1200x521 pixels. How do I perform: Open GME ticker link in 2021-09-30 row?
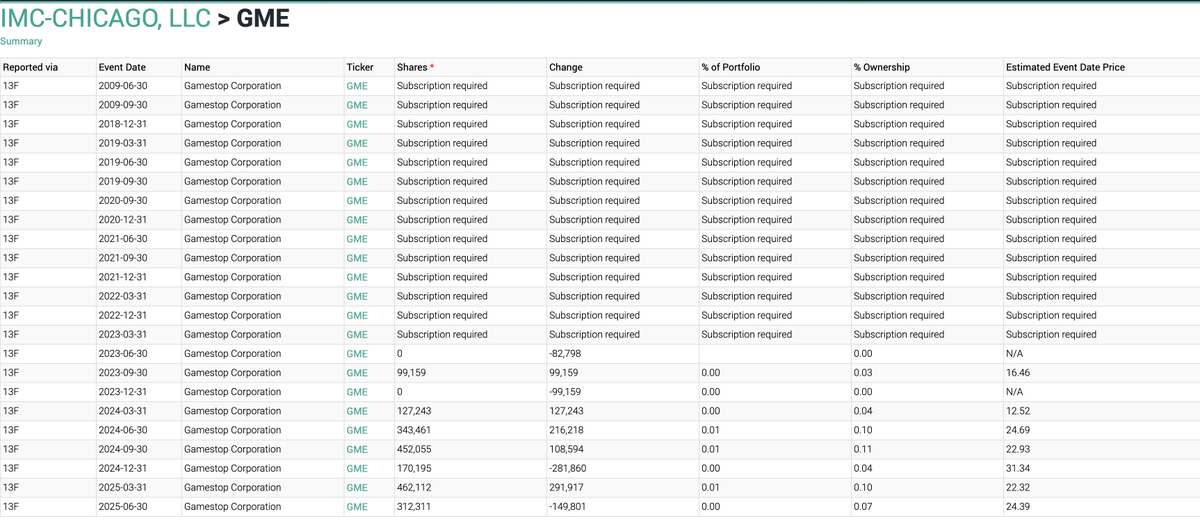click(x=357, y=258)
